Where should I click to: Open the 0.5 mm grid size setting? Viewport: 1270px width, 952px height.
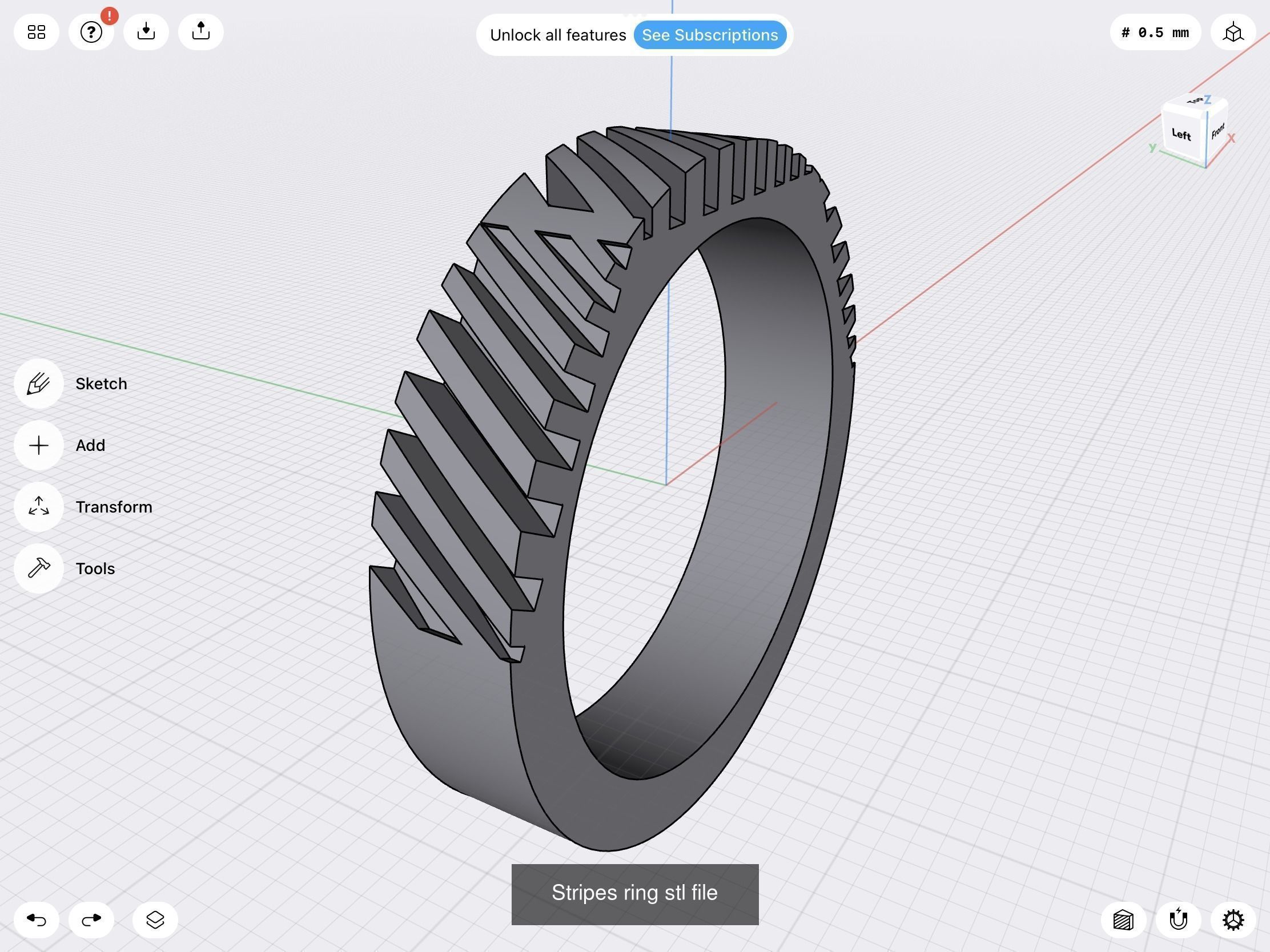pyautogui.click(x=1155, y=32)
